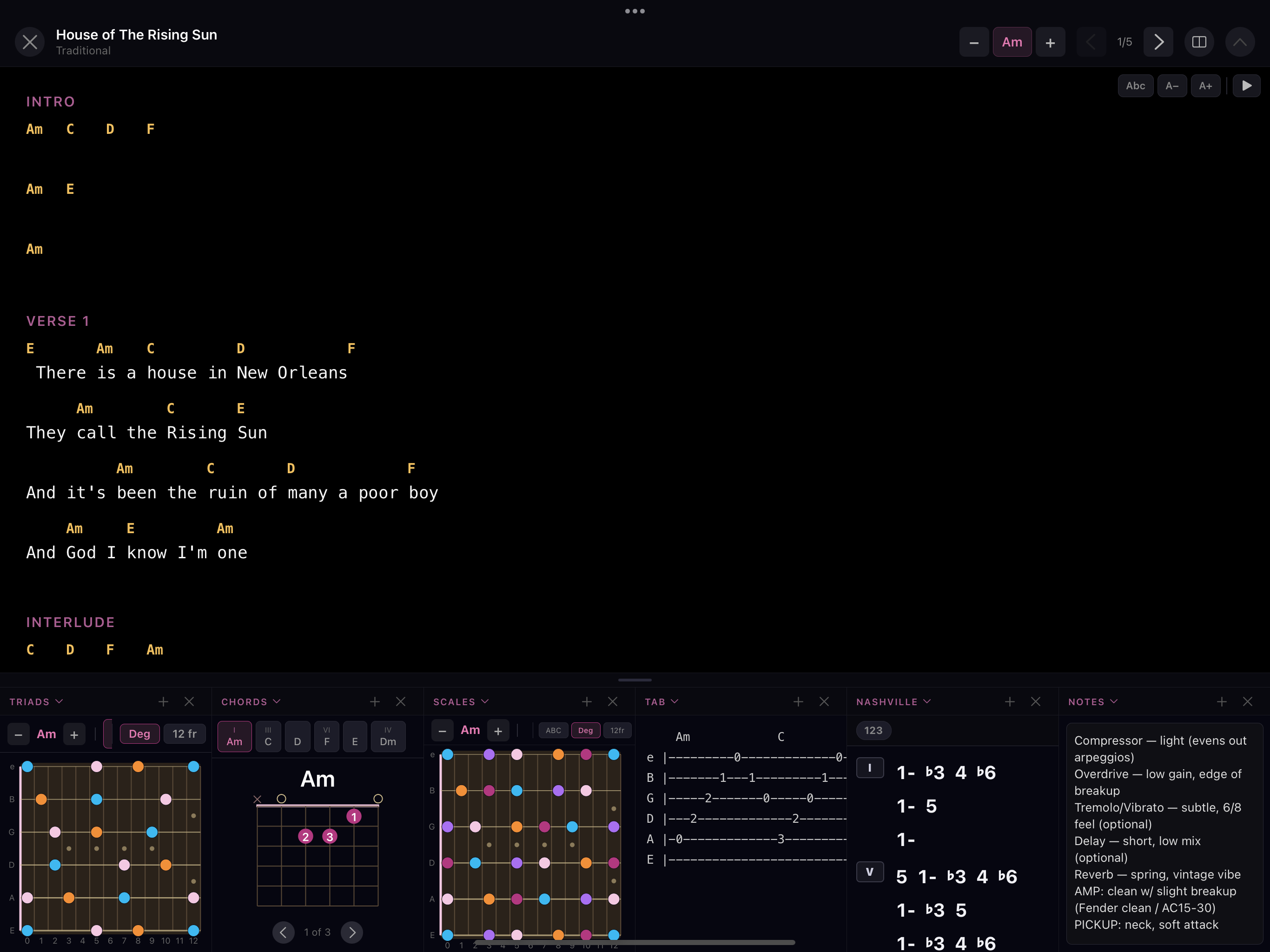This screenshot has height=952, width=1270.
Task: Add a panel next to TRIADS
Action: tap(163, 701)
